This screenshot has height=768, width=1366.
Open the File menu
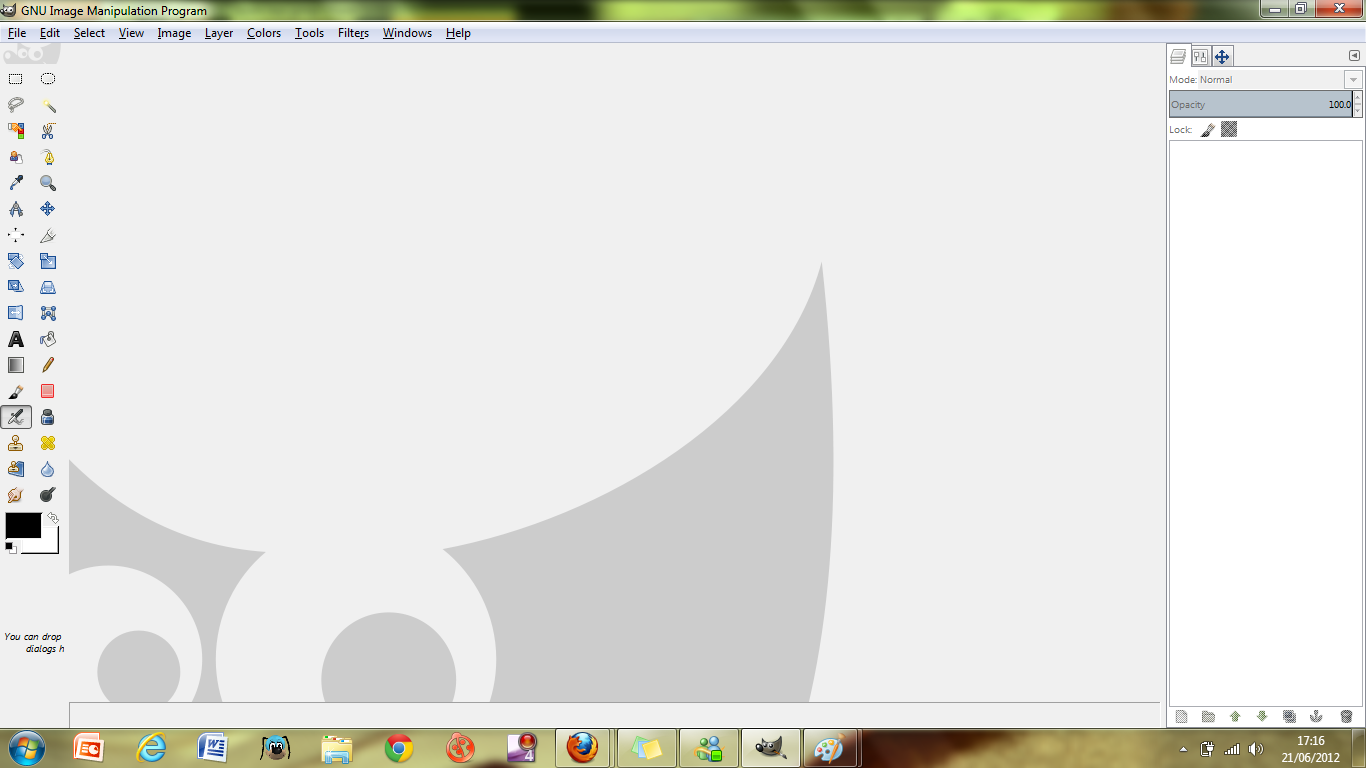point(17,33)
